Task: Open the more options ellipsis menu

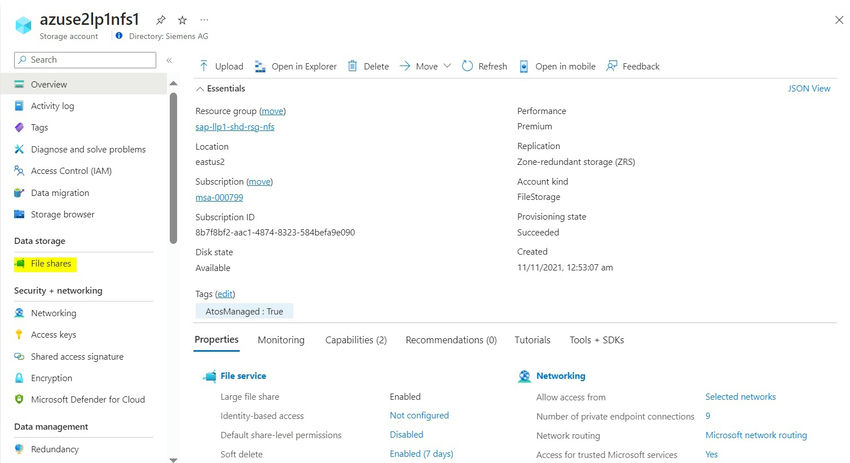Action: click(205, 20)
